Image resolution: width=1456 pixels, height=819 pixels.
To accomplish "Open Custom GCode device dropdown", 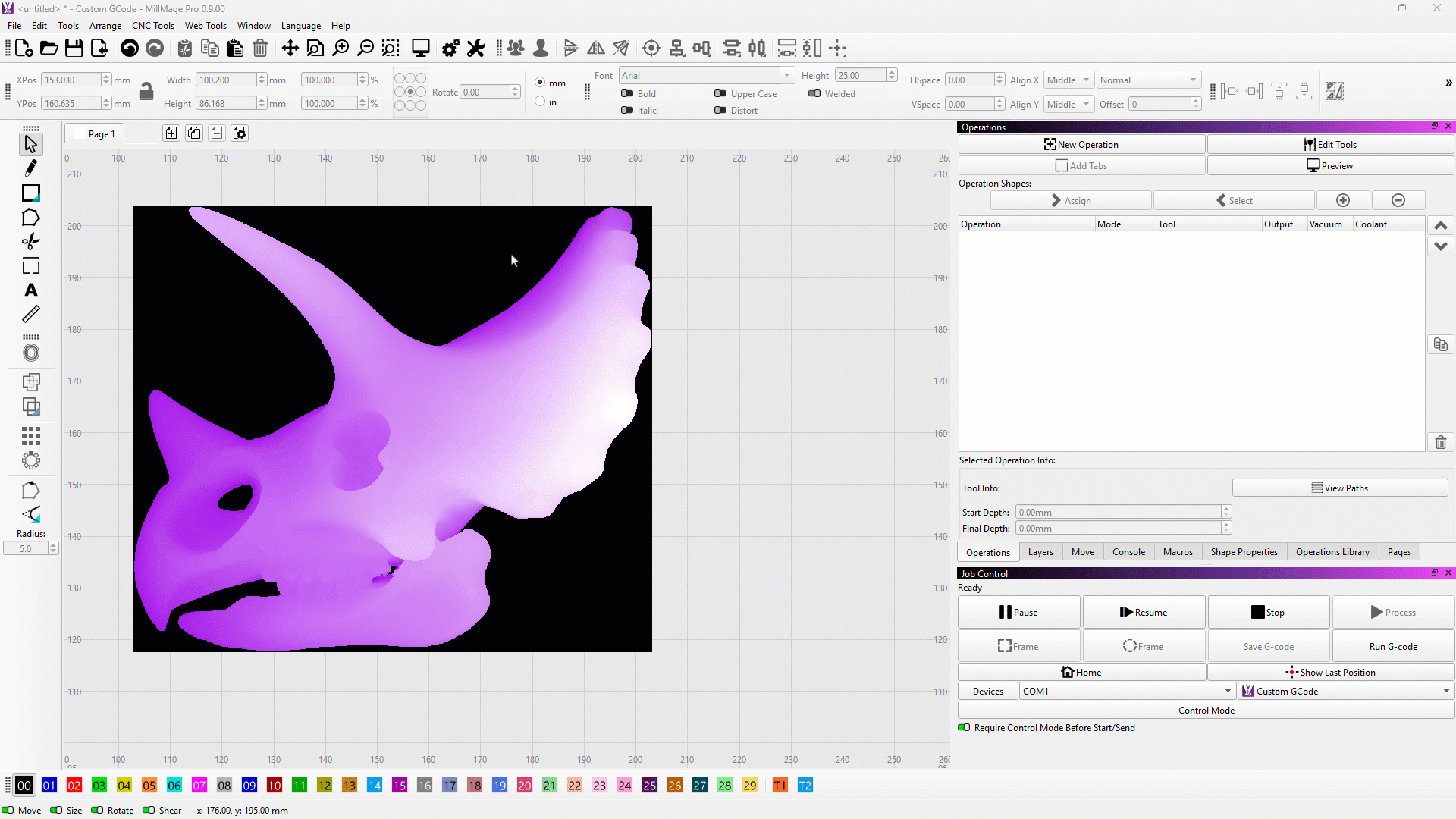I will click(x=1346, y=691).
